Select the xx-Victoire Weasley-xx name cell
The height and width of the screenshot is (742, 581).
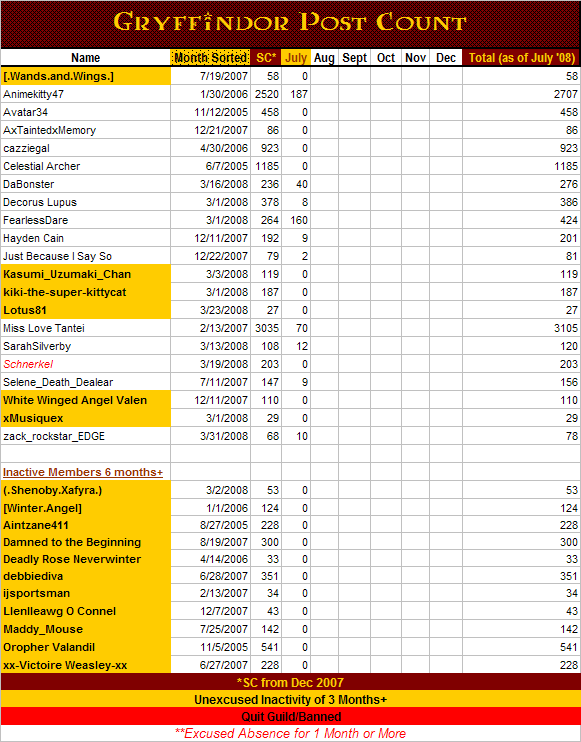[86, 664]
